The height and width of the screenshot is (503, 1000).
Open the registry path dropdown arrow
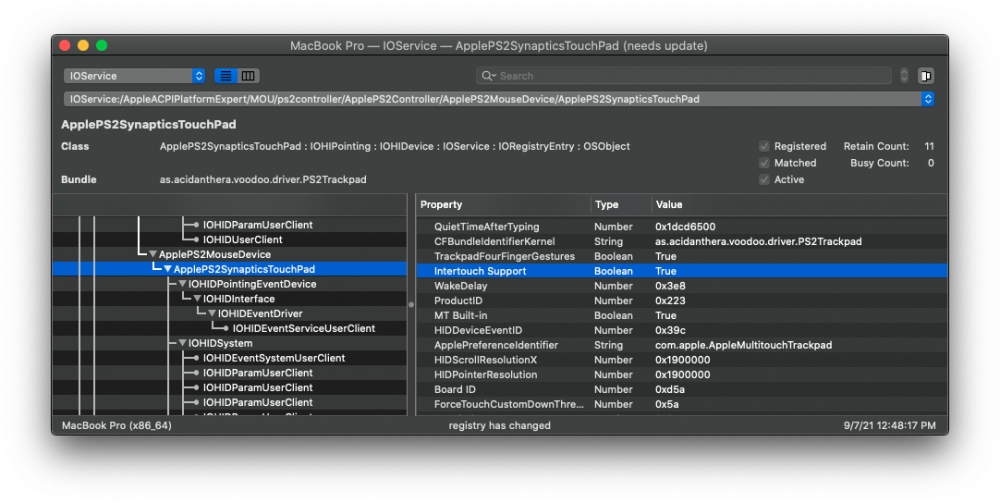coord(928,99)
